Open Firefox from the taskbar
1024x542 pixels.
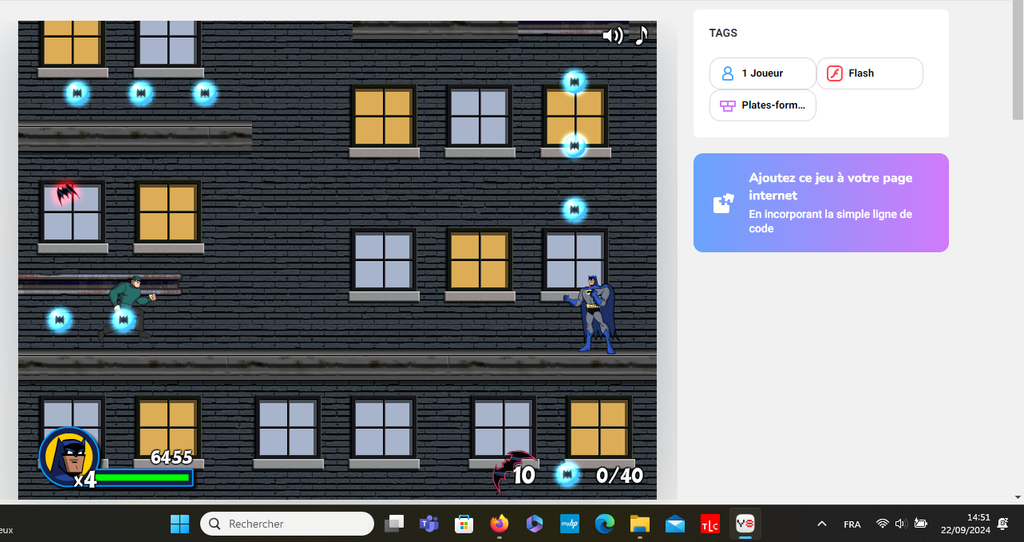click(500, 524)
